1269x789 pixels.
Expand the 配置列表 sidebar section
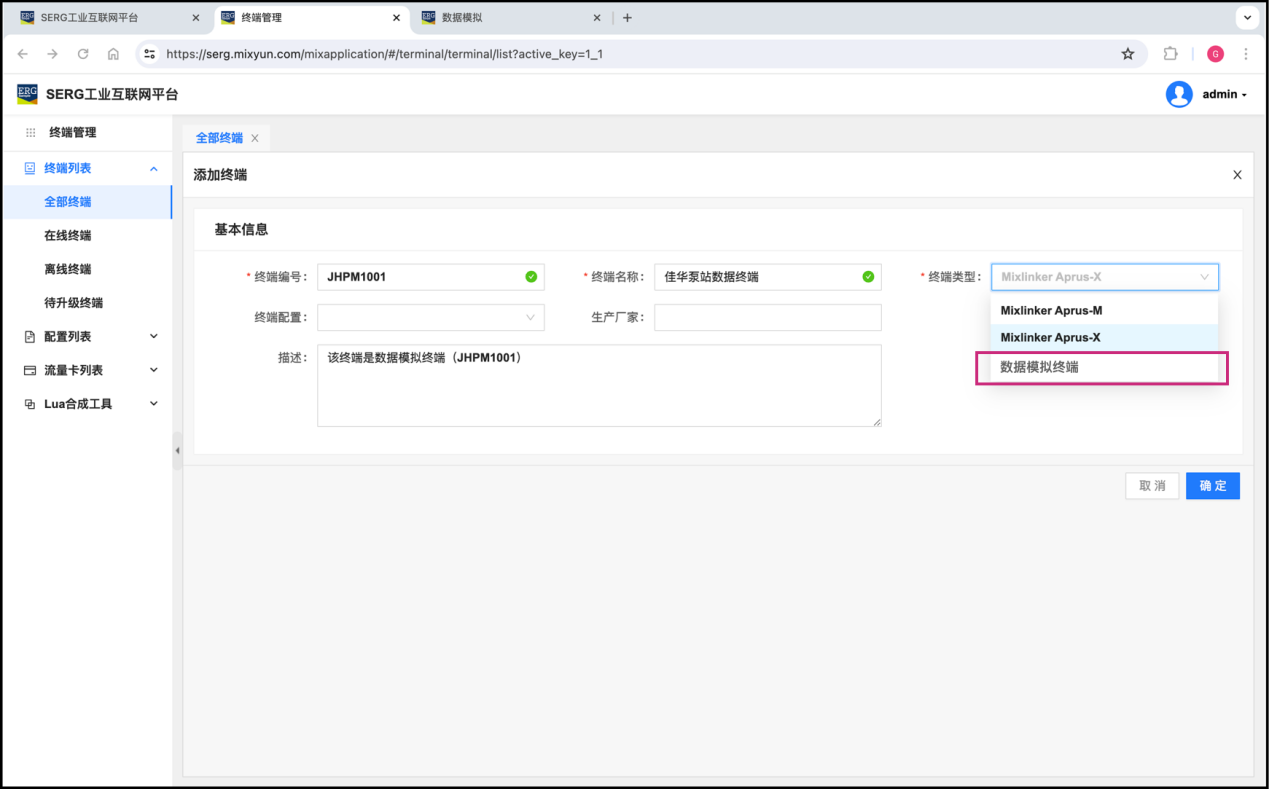click(92, 337)
